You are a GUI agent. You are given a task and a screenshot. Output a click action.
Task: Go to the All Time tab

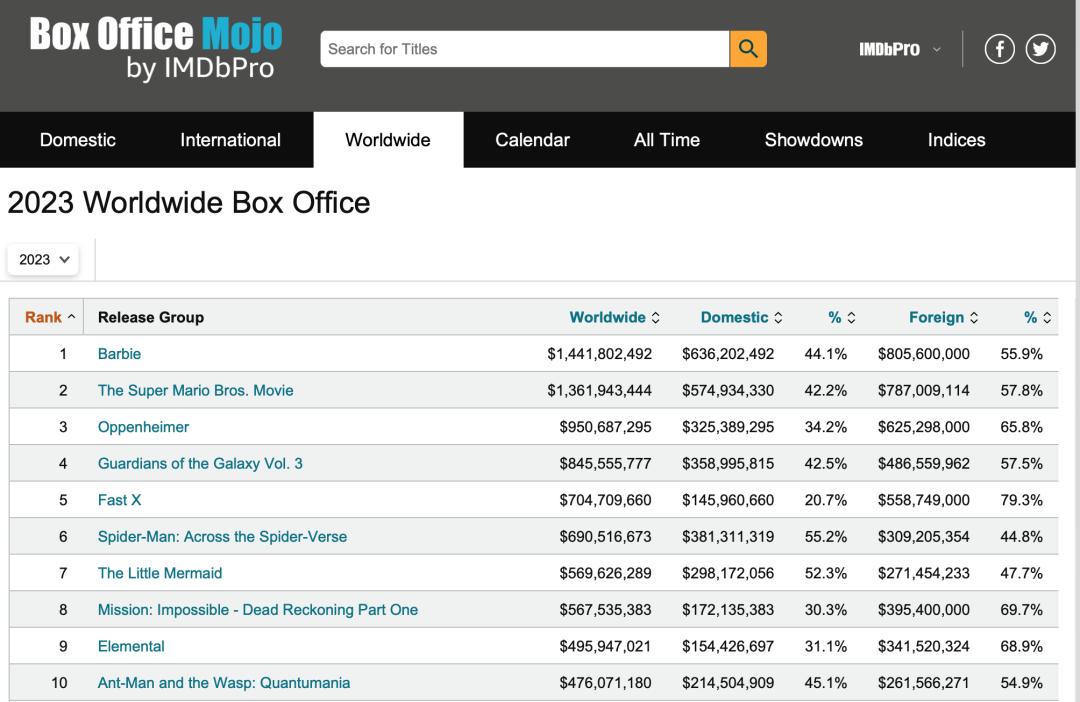click(x=667, y=140)
